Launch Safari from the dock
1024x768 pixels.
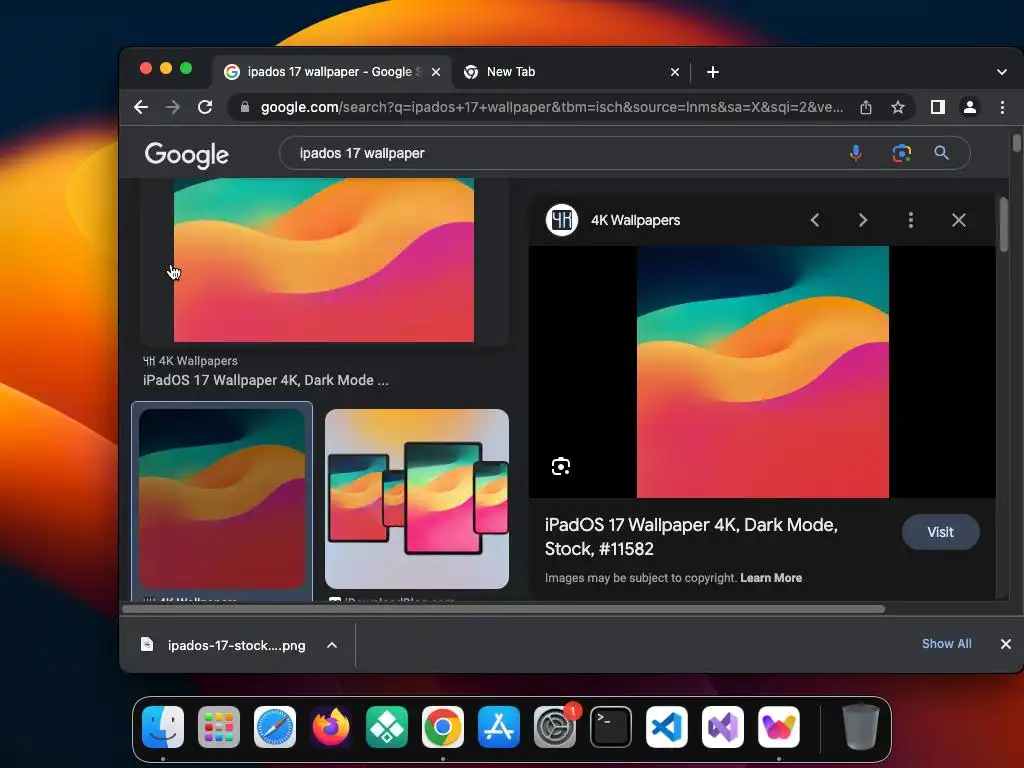click(x=275, y=727)
